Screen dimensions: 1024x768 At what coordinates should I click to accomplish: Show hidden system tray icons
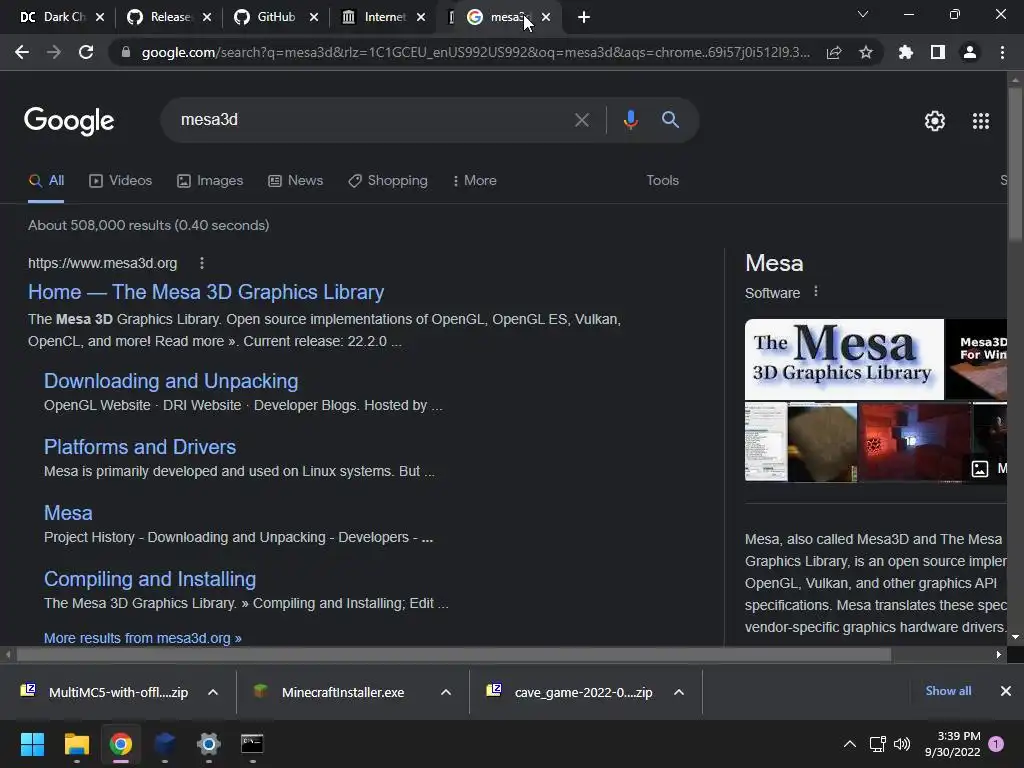click(x=850, y=744)
